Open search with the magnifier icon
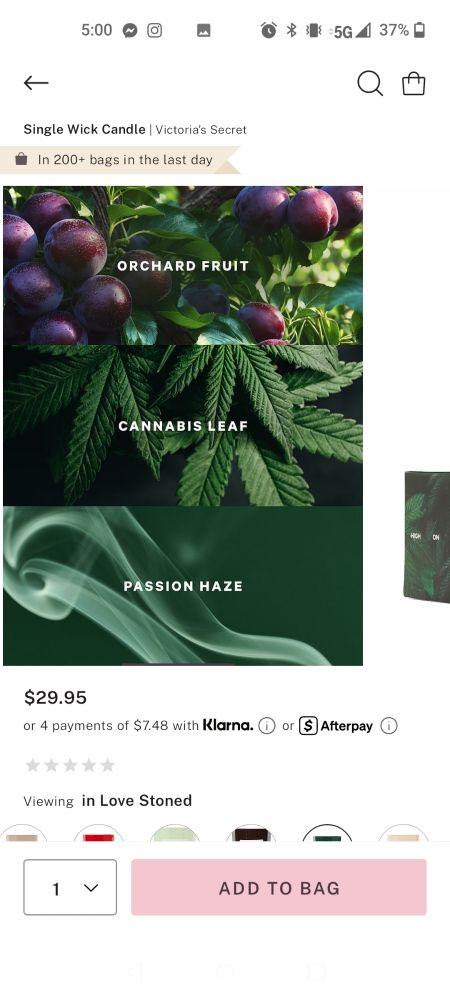This screenshot has height=1000, width=450. click(x=370, y=83)
